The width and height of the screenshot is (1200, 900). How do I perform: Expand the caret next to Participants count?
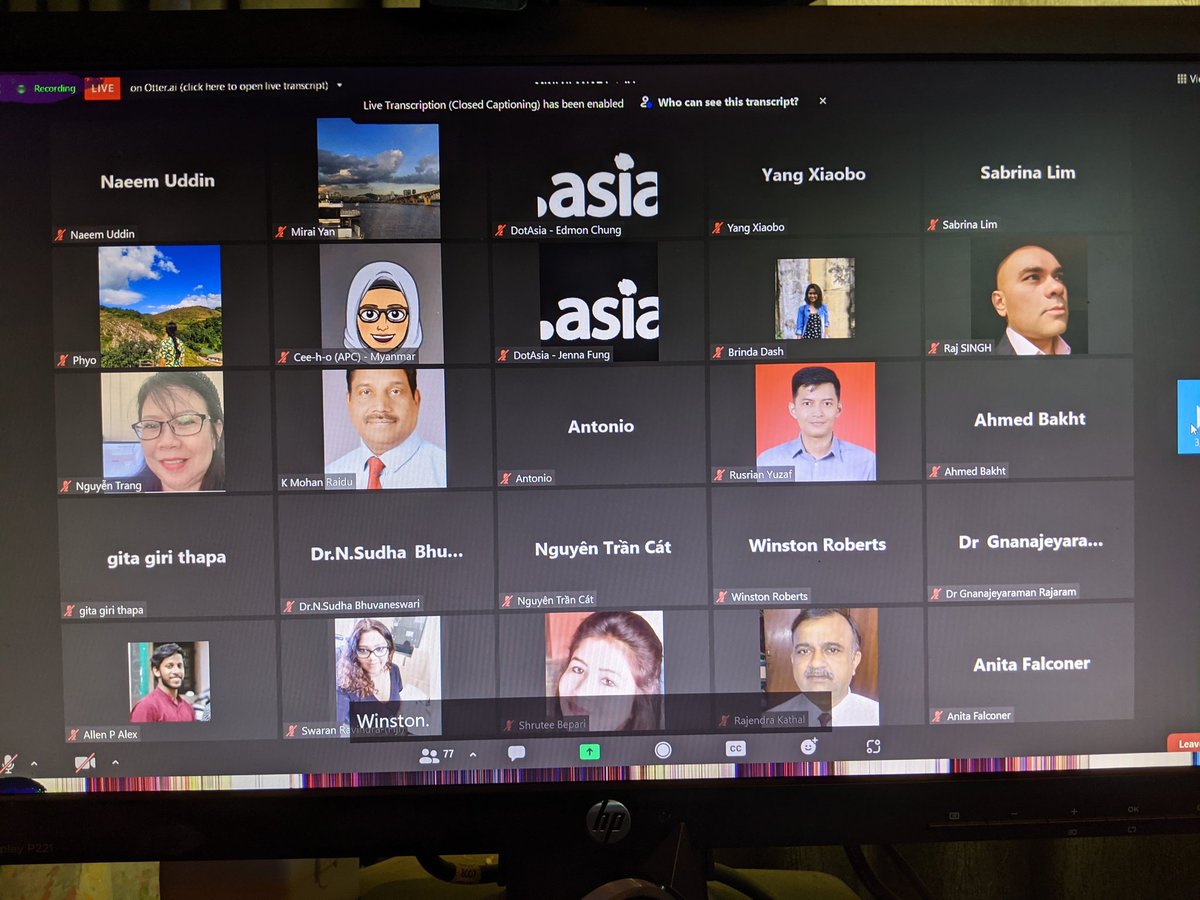[473, 755]
